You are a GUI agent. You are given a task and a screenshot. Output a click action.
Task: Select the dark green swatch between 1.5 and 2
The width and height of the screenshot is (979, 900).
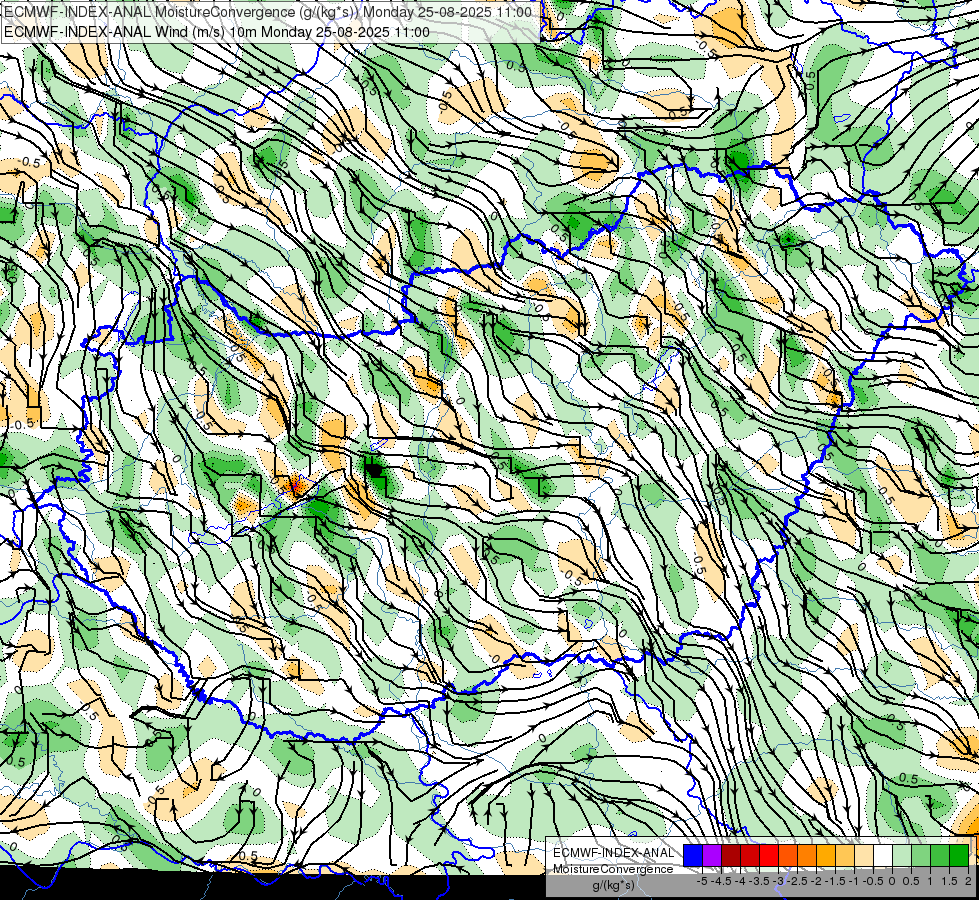point(958,855)
